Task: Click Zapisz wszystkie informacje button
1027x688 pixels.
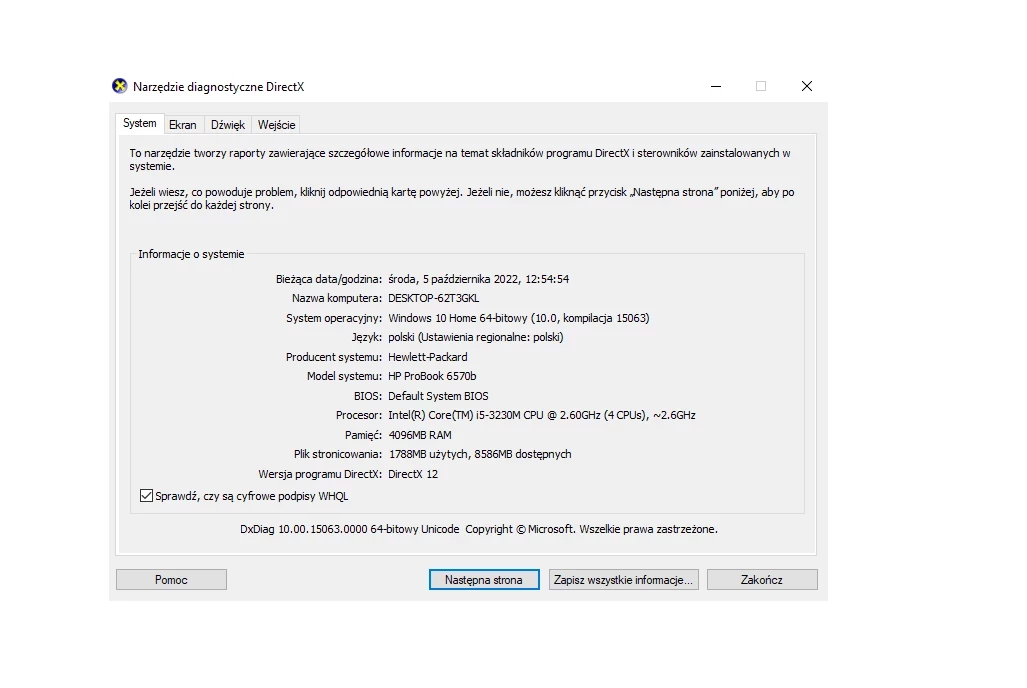Action: click(x=623, y=580)
